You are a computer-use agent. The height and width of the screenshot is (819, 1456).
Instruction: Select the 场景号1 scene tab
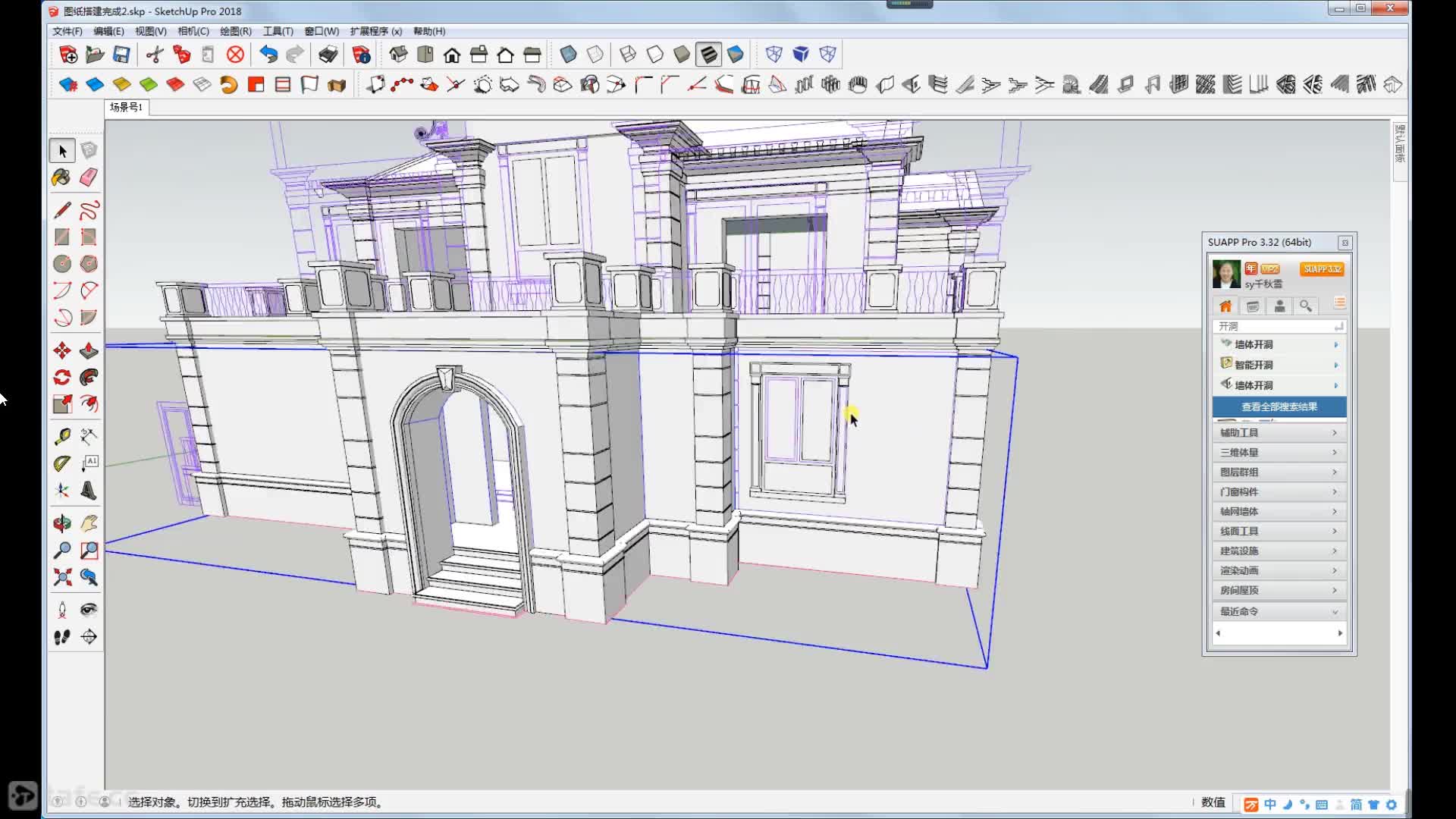click(x=127, y=107)
